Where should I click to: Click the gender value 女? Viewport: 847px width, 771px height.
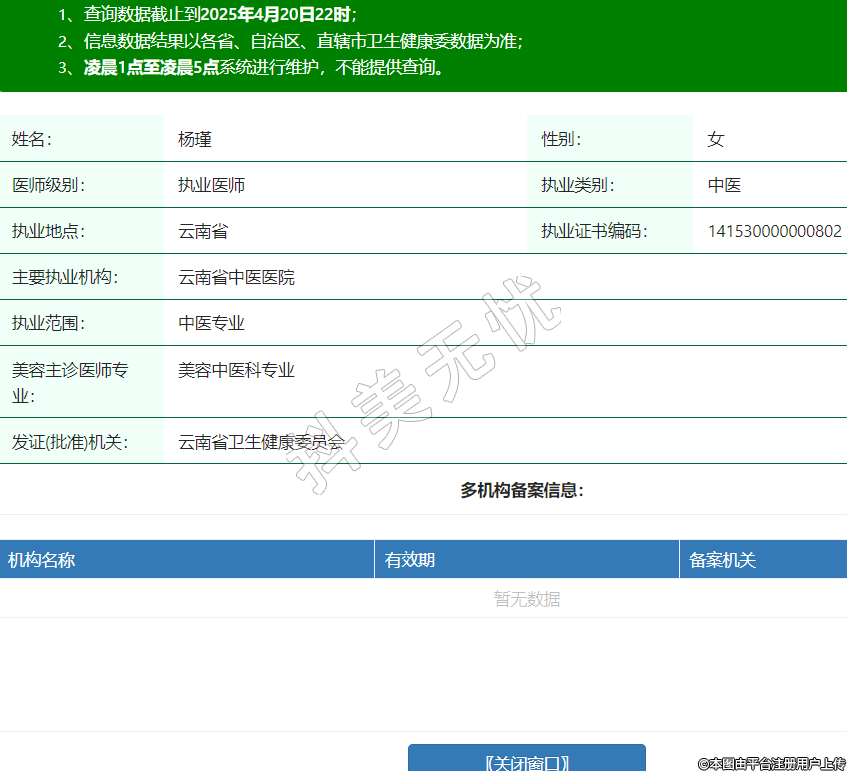click(x=715, y=139)
